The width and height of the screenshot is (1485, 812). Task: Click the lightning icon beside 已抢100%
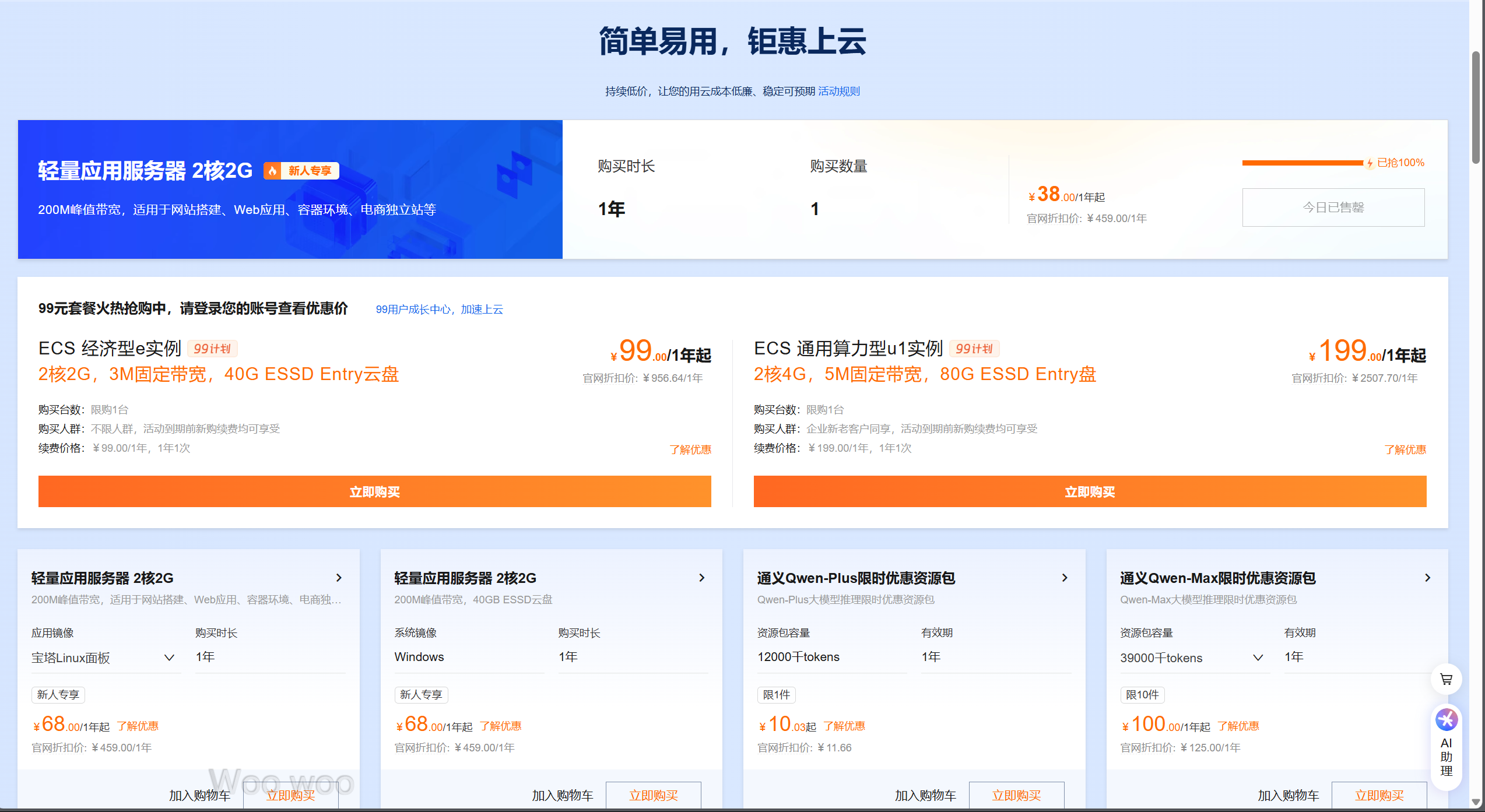click(x=1368, y=163)
